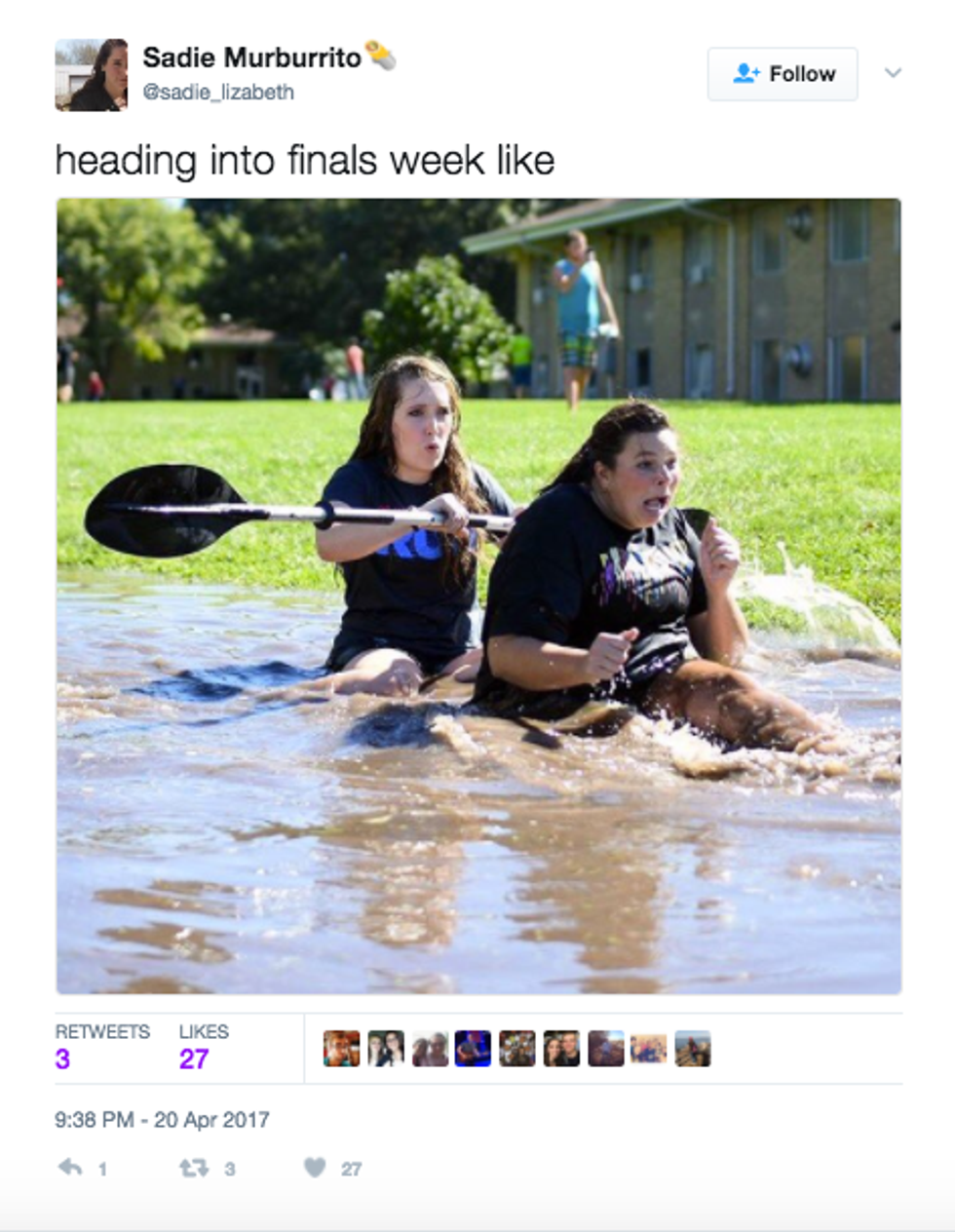View the 3 retweets list

pyautogui.click(x=102, y=1047)
